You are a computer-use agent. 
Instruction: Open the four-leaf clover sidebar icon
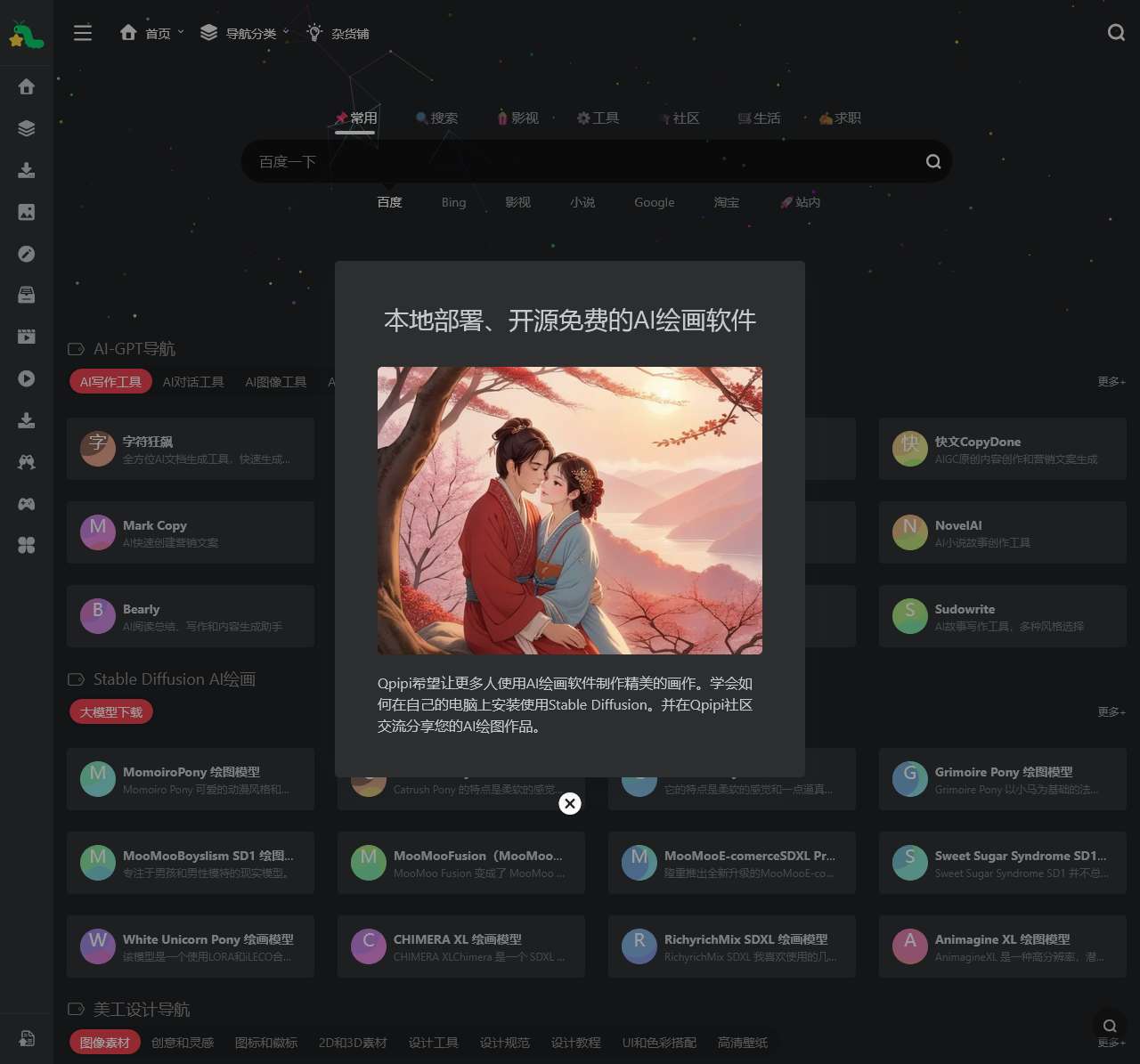[27, 546]
